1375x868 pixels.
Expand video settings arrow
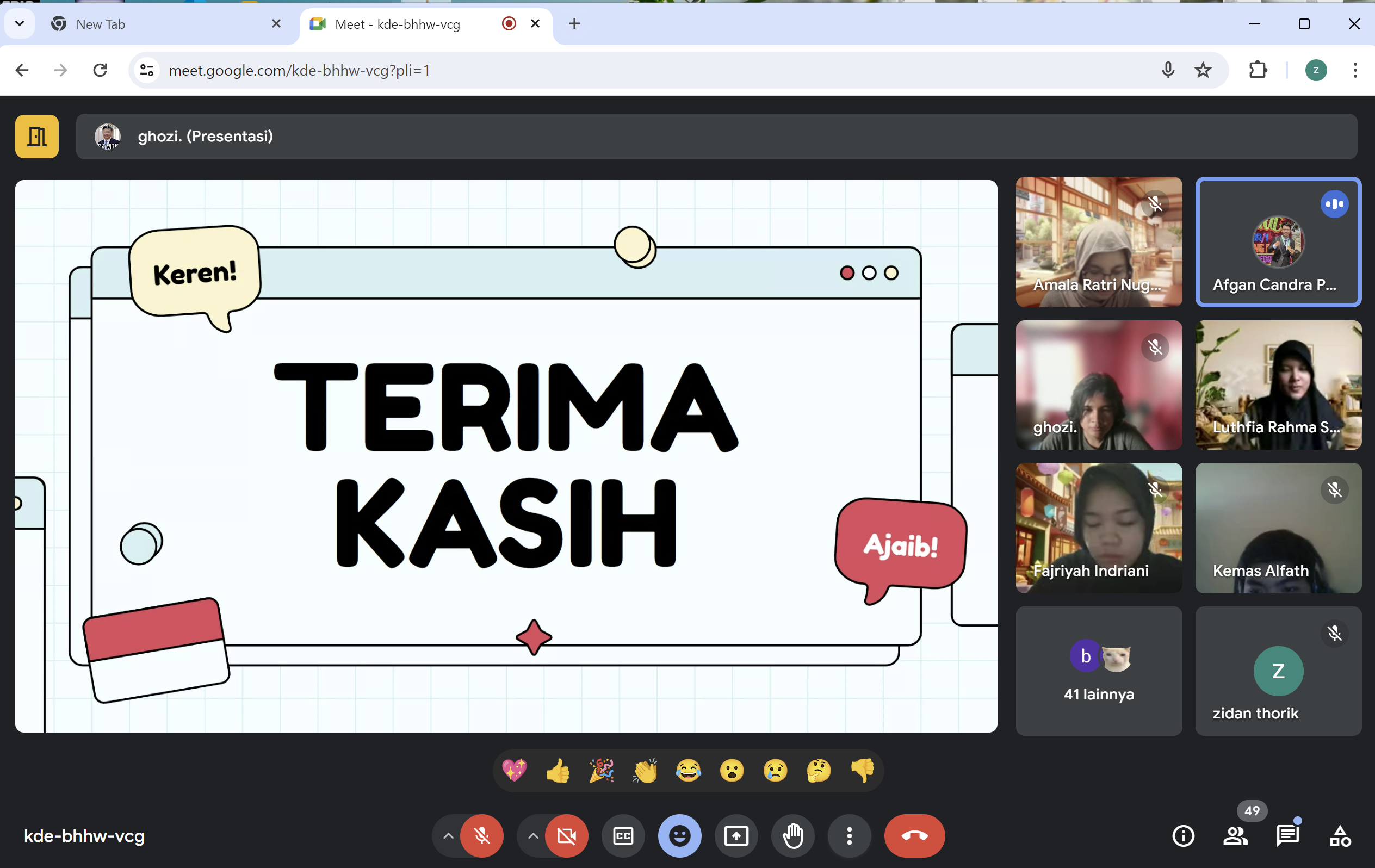532,836
